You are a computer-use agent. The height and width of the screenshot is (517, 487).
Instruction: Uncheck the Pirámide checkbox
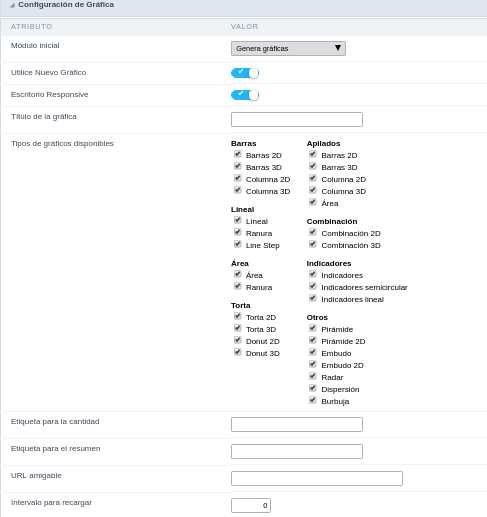pyautogui.click(x=312, y=328)
